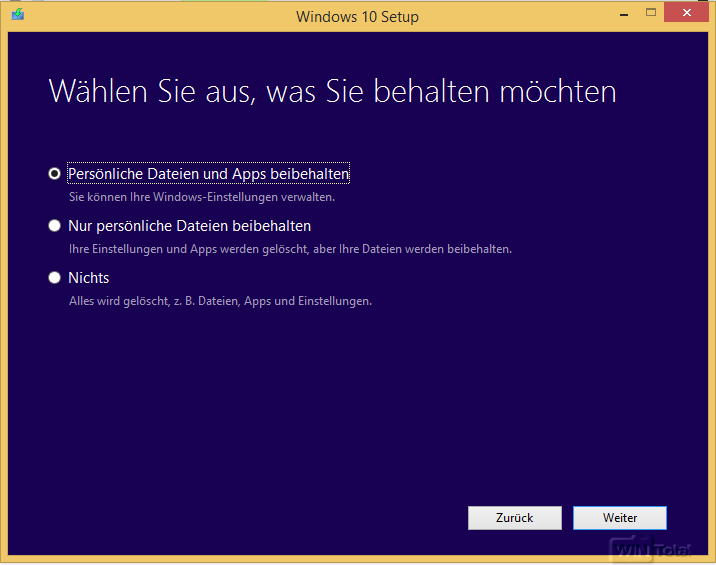Viewport: 716px width, 565px height.
Task: Click the 'Persönliche Dateien und Apps beibehalten' label
Action: (x=209, y=174)
